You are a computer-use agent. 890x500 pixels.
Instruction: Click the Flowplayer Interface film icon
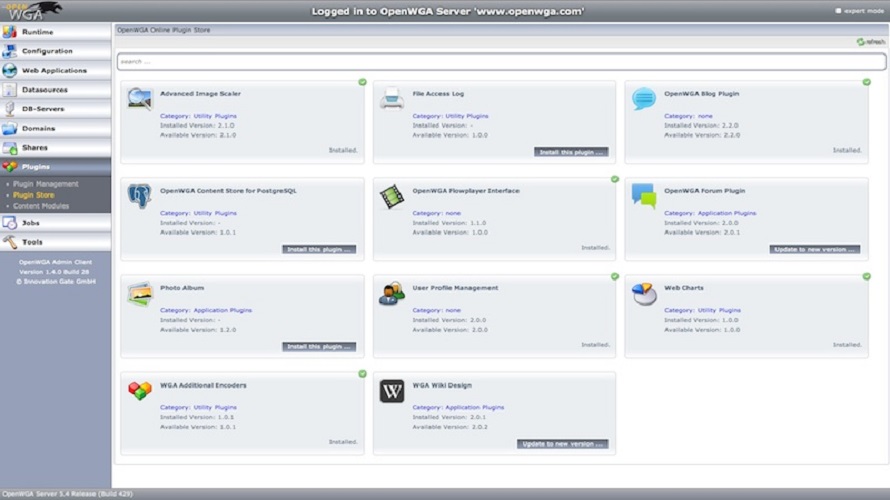click(x=391, y=196)
